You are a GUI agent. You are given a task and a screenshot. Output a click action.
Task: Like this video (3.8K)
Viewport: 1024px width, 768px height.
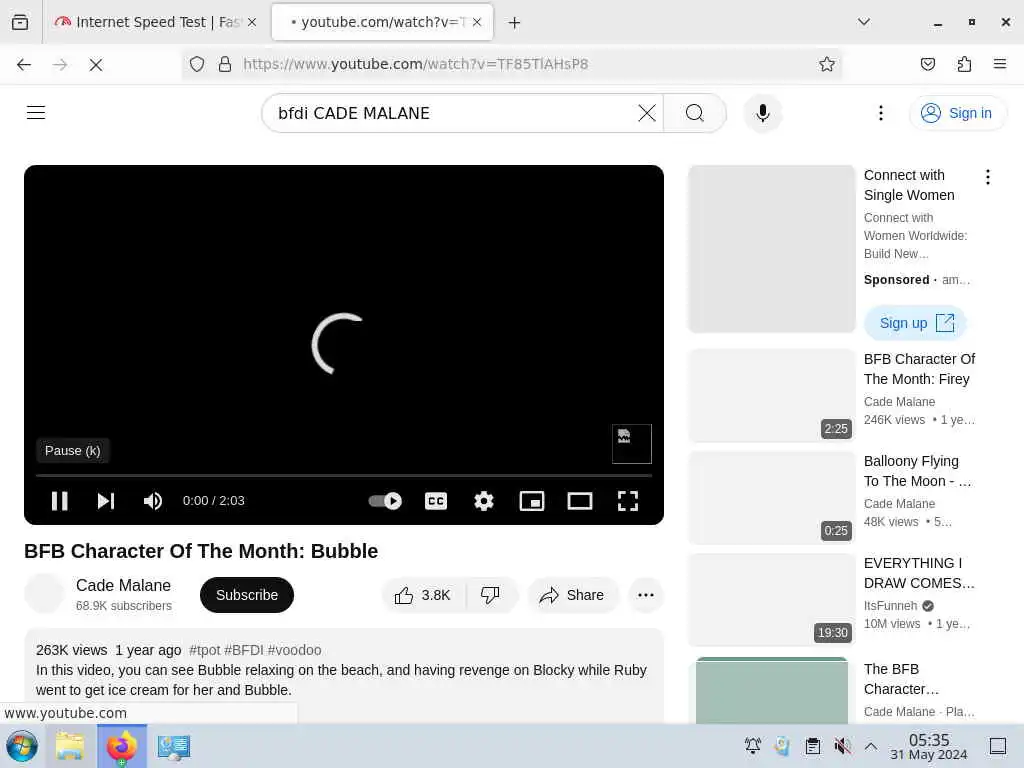(423, 595)
